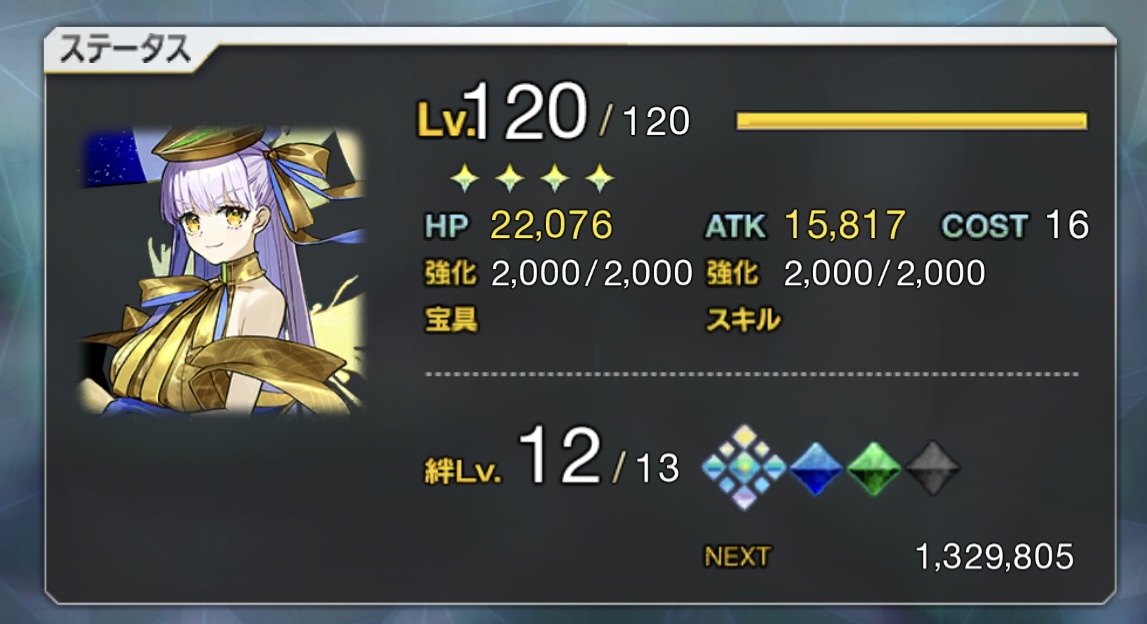Click the yellow level experience bar
This screenshot has height=624, width=1147.
coord(911,121)
